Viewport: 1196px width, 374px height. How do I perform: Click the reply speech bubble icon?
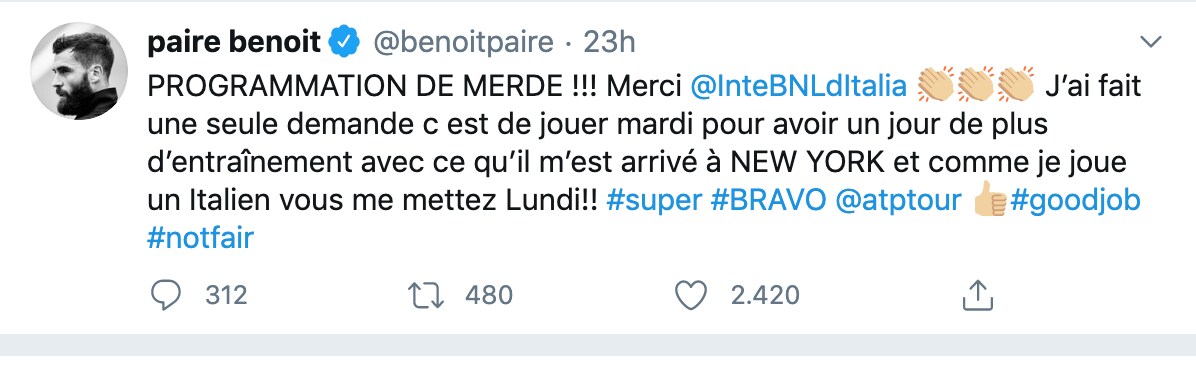click(165, 295)
